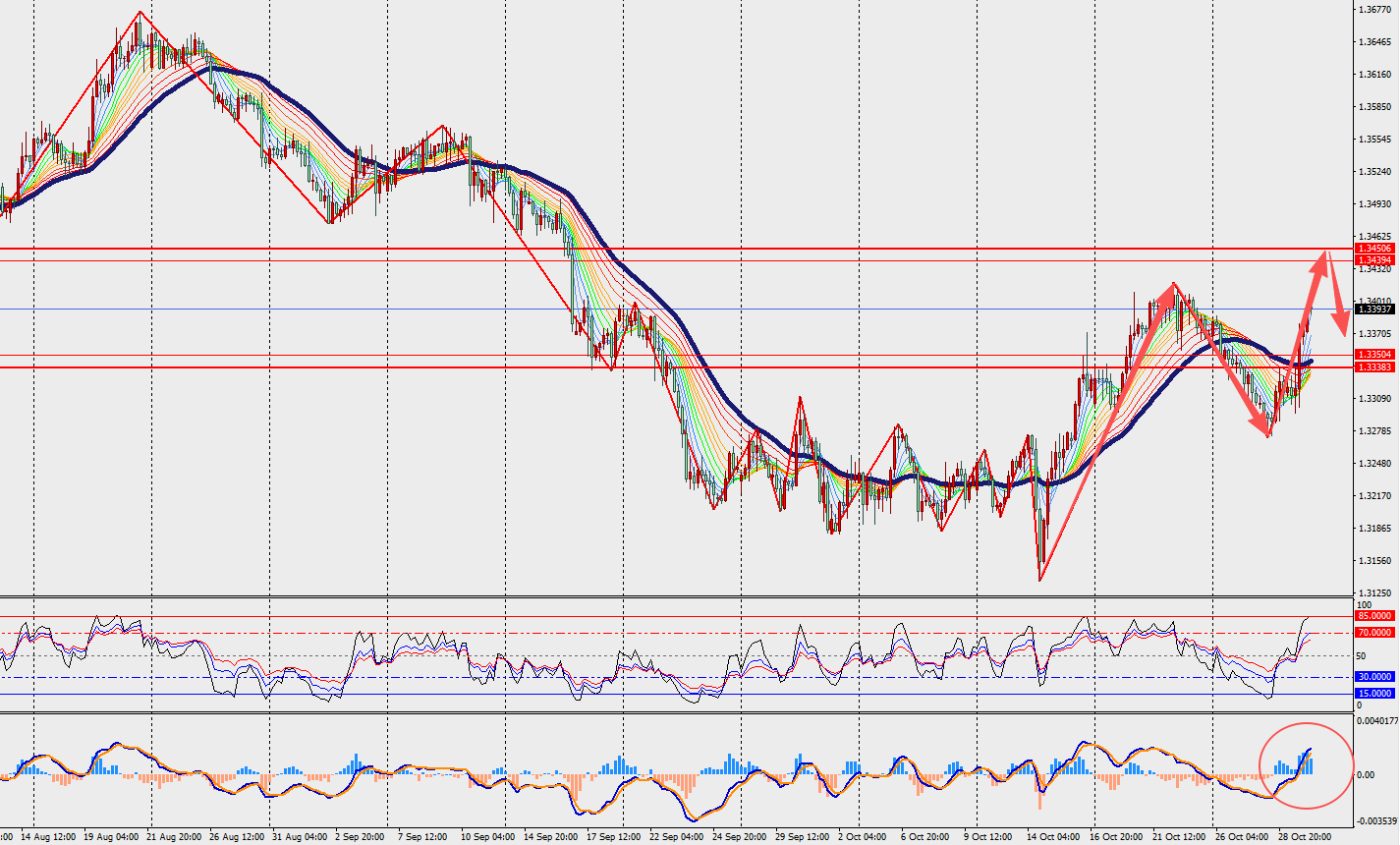Viewport: 1400px width, 845px height.
Task: Click the time label 22 Sep 04:00
Action: point(677,837)
